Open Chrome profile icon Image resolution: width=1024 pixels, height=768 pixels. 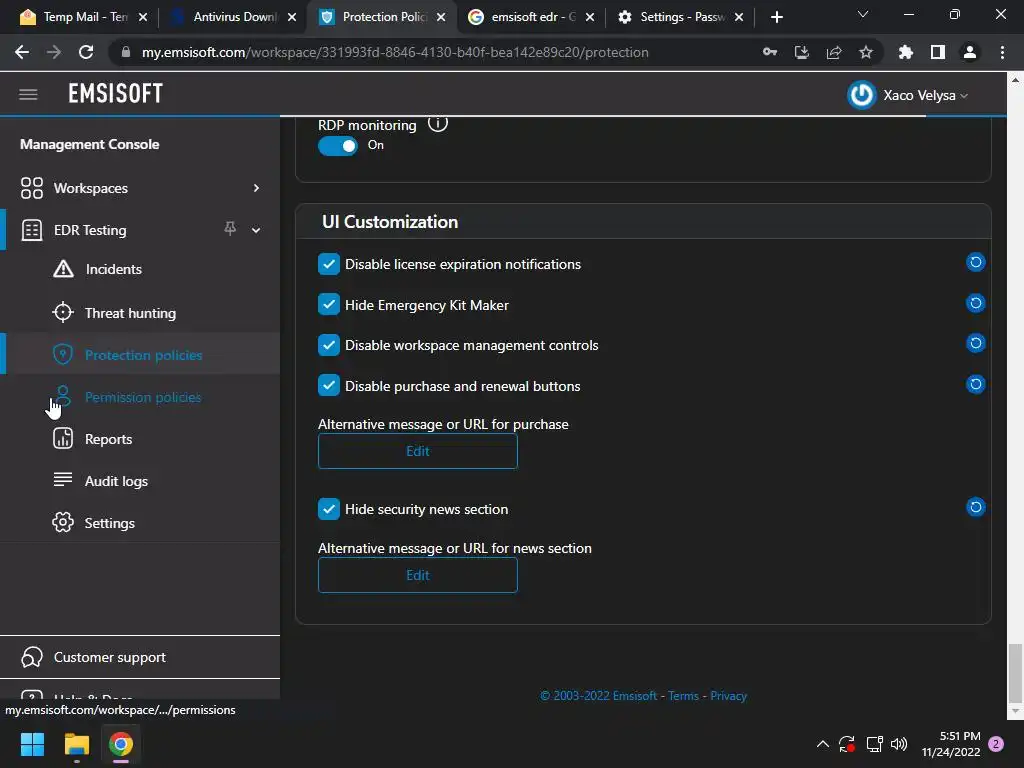(970, 52)
